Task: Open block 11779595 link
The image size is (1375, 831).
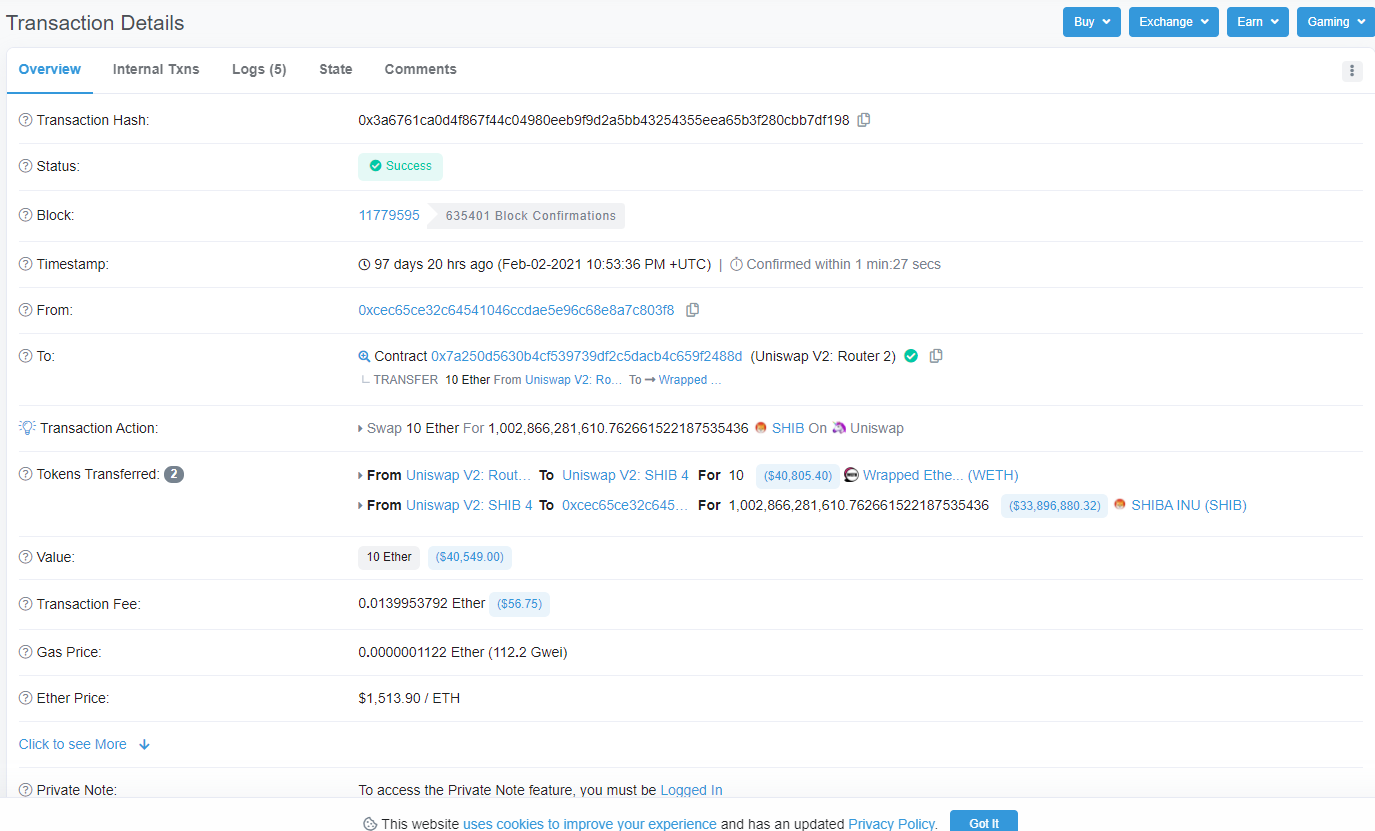Action: pos(389,215)
